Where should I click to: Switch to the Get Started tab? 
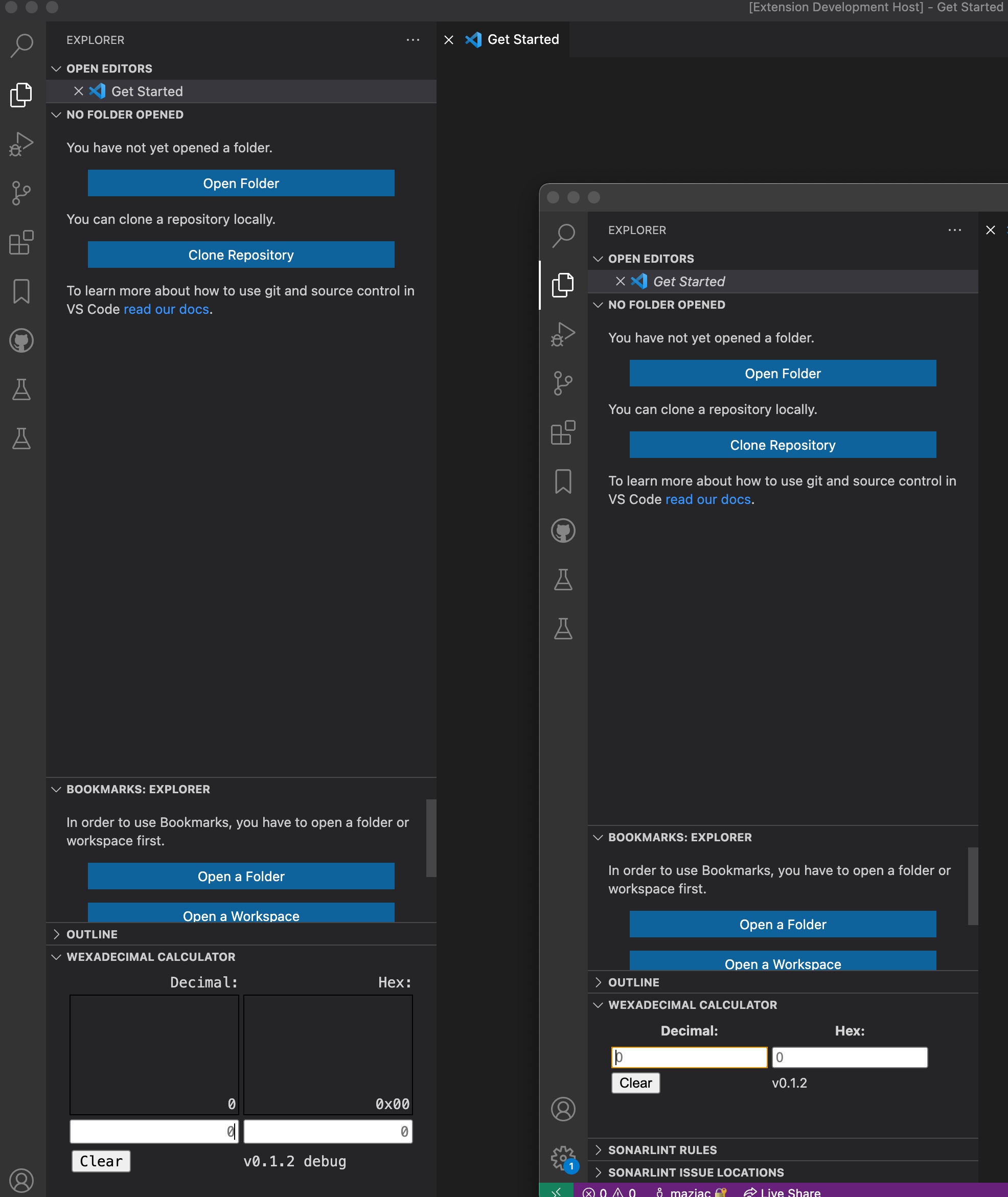523,39
